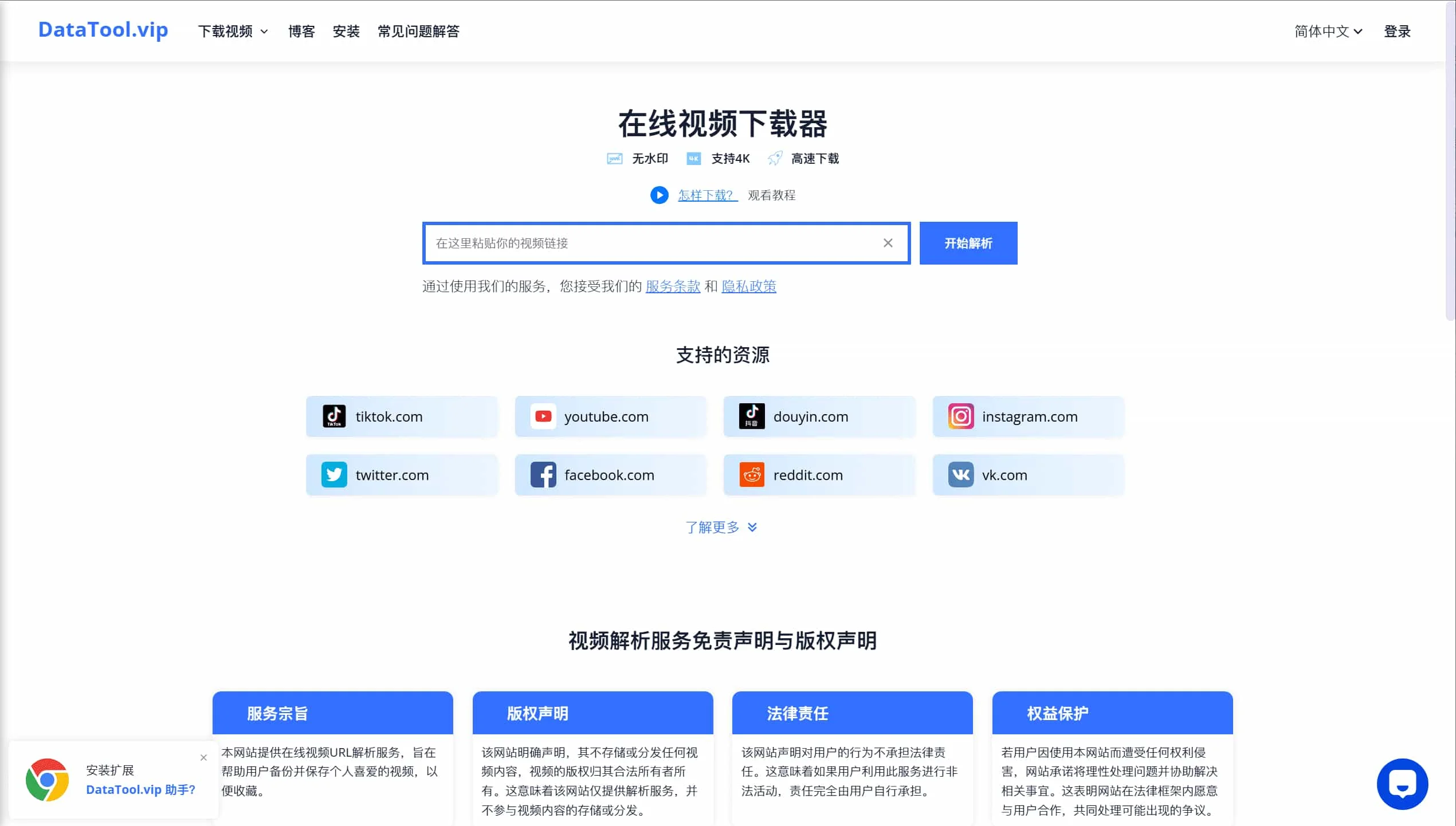This screenshot has height=826, width=1456.
Task: Click the 在线视频下载器 heading
Action: 723,124
